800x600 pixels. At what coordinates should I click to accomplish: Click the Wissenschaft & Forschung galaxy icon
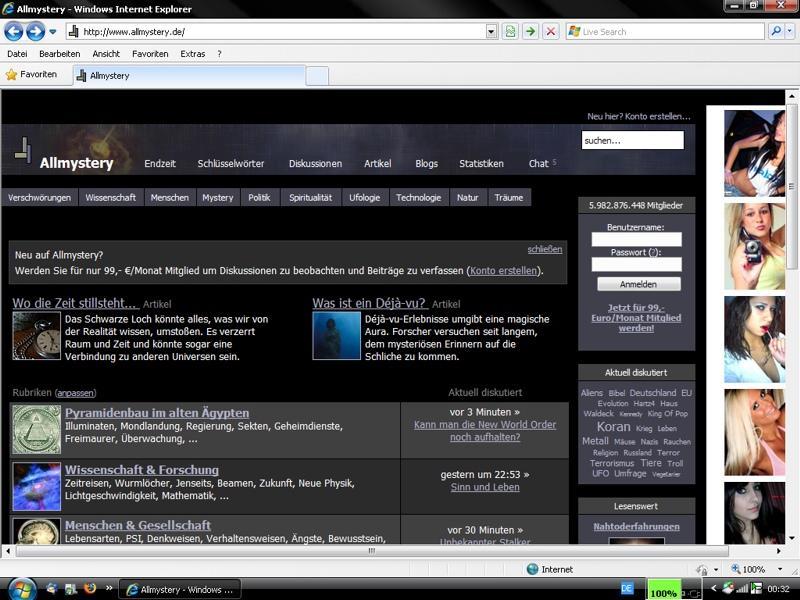[37, 487]
